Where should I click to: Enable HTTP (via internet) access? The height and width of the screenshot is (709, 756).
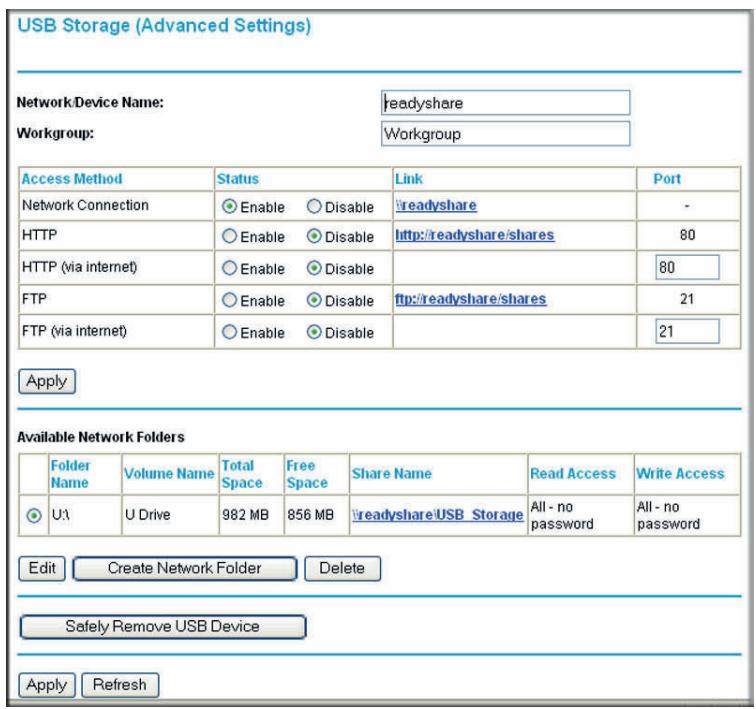[x=229, y=268]
